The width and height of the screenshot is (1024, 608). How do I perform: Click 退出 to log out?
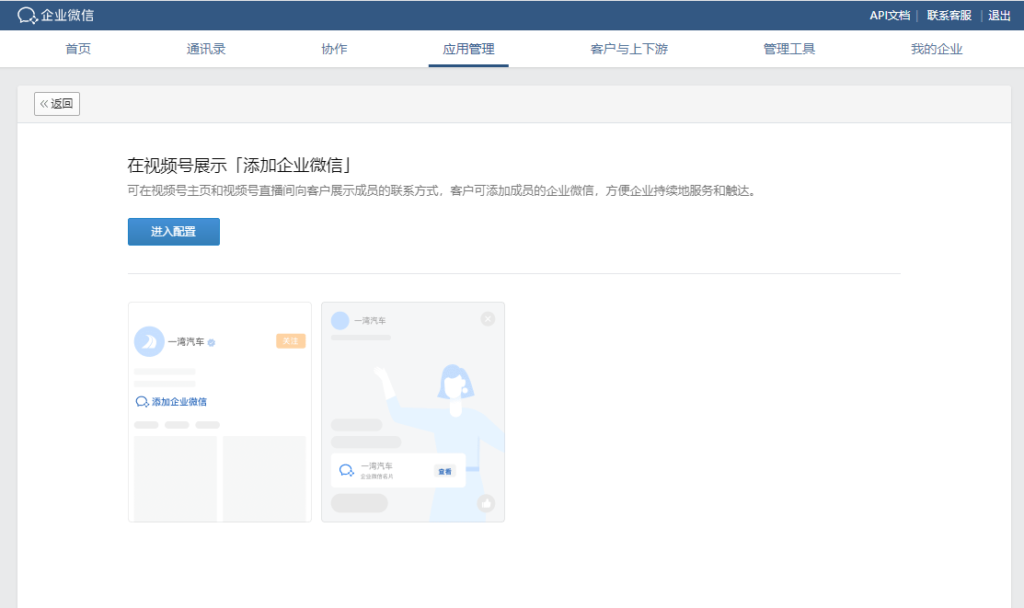999,16
